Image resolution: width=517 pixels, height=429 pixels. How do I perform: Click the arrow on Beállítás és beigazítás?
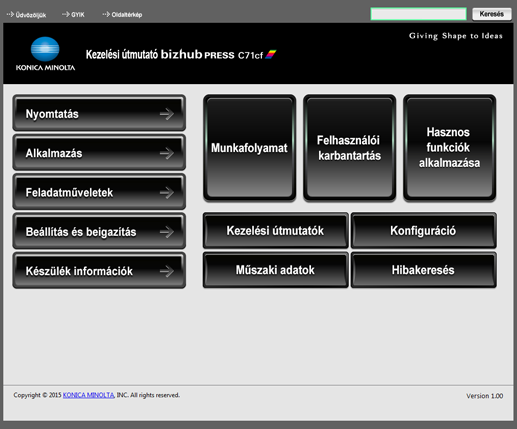167,232
